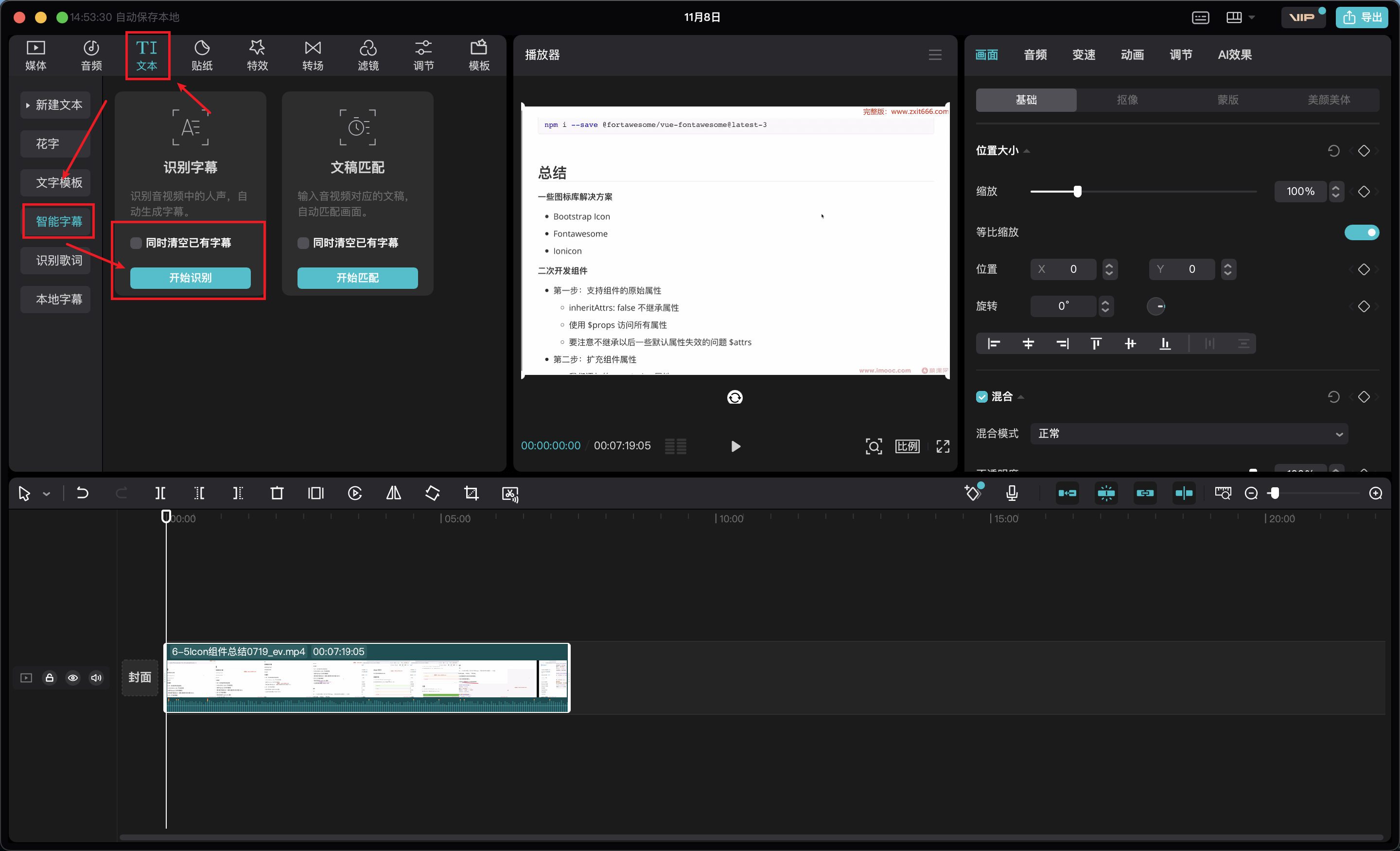1400x851 pixels.
Task: Click the rotate clip icon
Action: pos(432,493)
